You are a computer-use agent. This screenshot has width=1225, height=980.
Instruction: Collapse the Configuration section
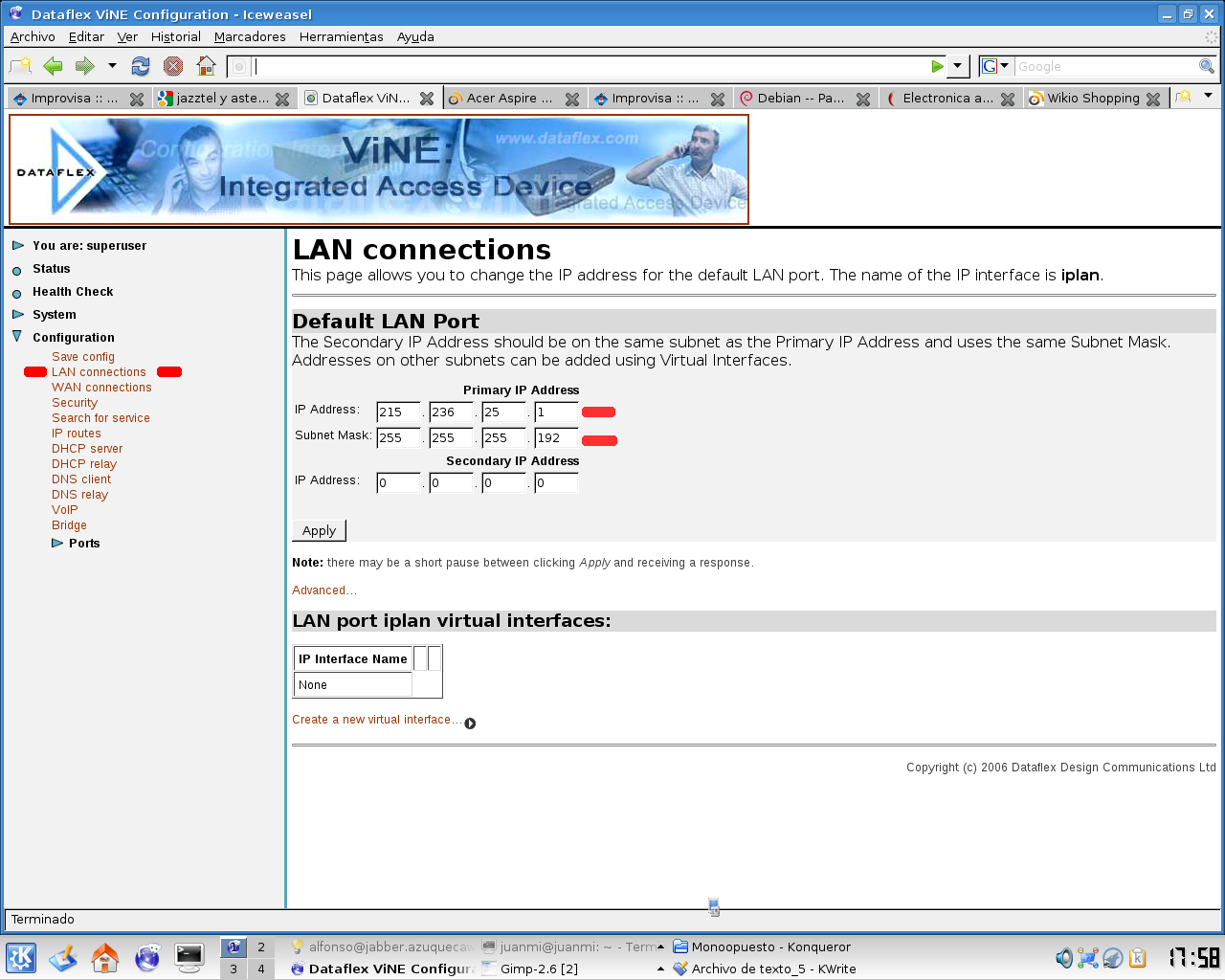click(17, 337)
